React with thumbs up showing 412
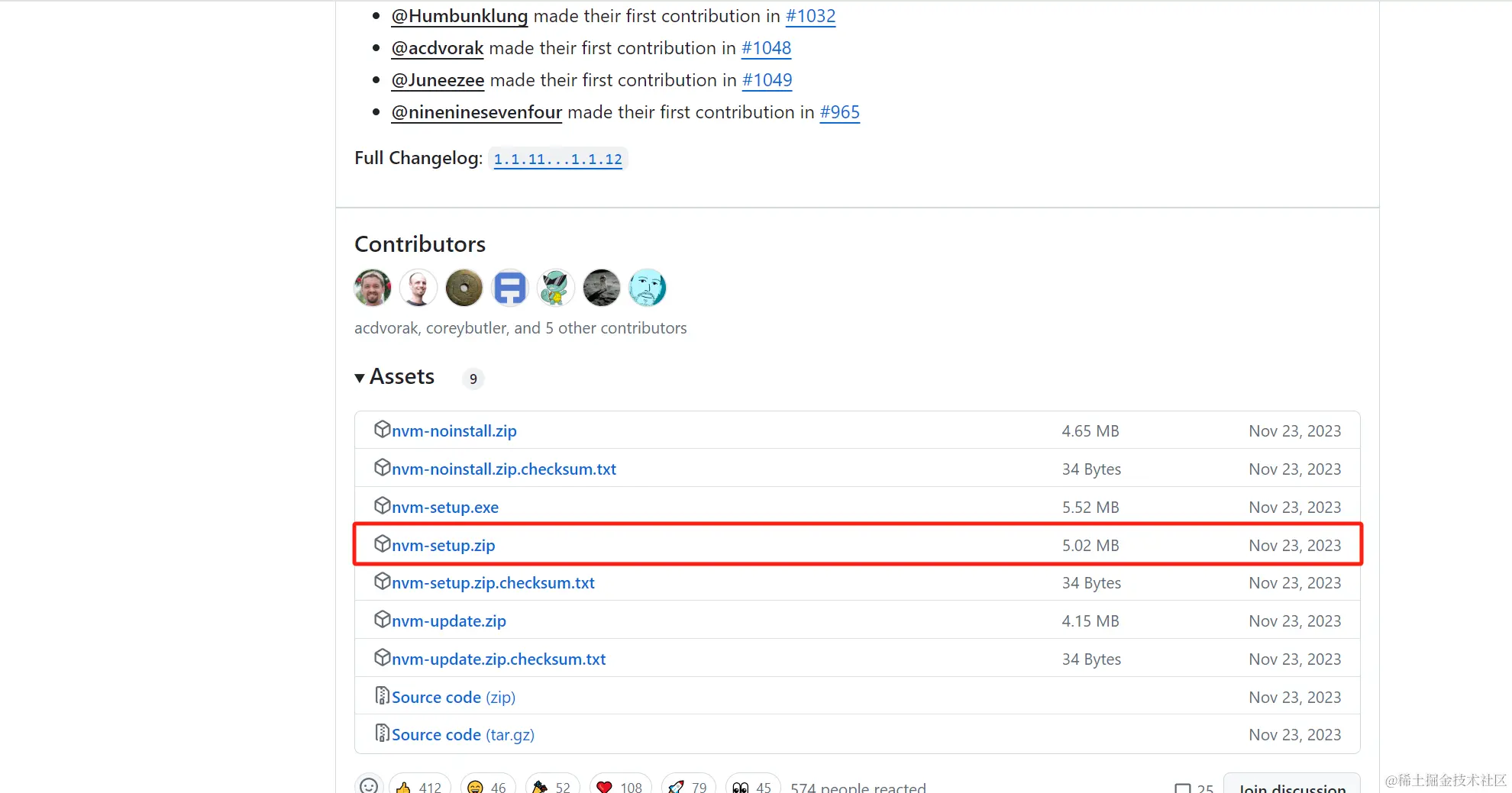Screen dimensions: 1512x793 click(419, 785)
